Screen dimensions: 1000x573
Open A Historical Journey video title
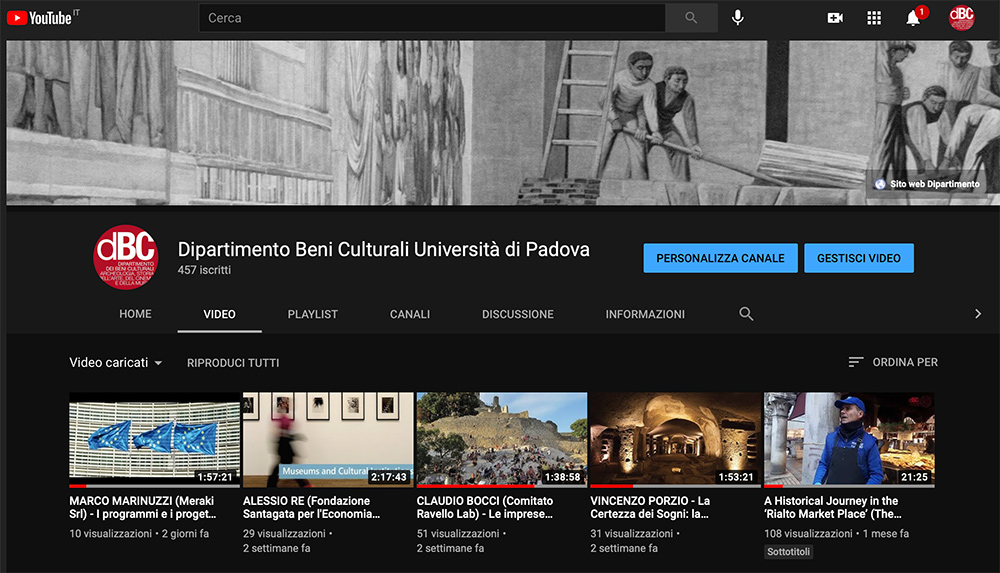(833, 507)
